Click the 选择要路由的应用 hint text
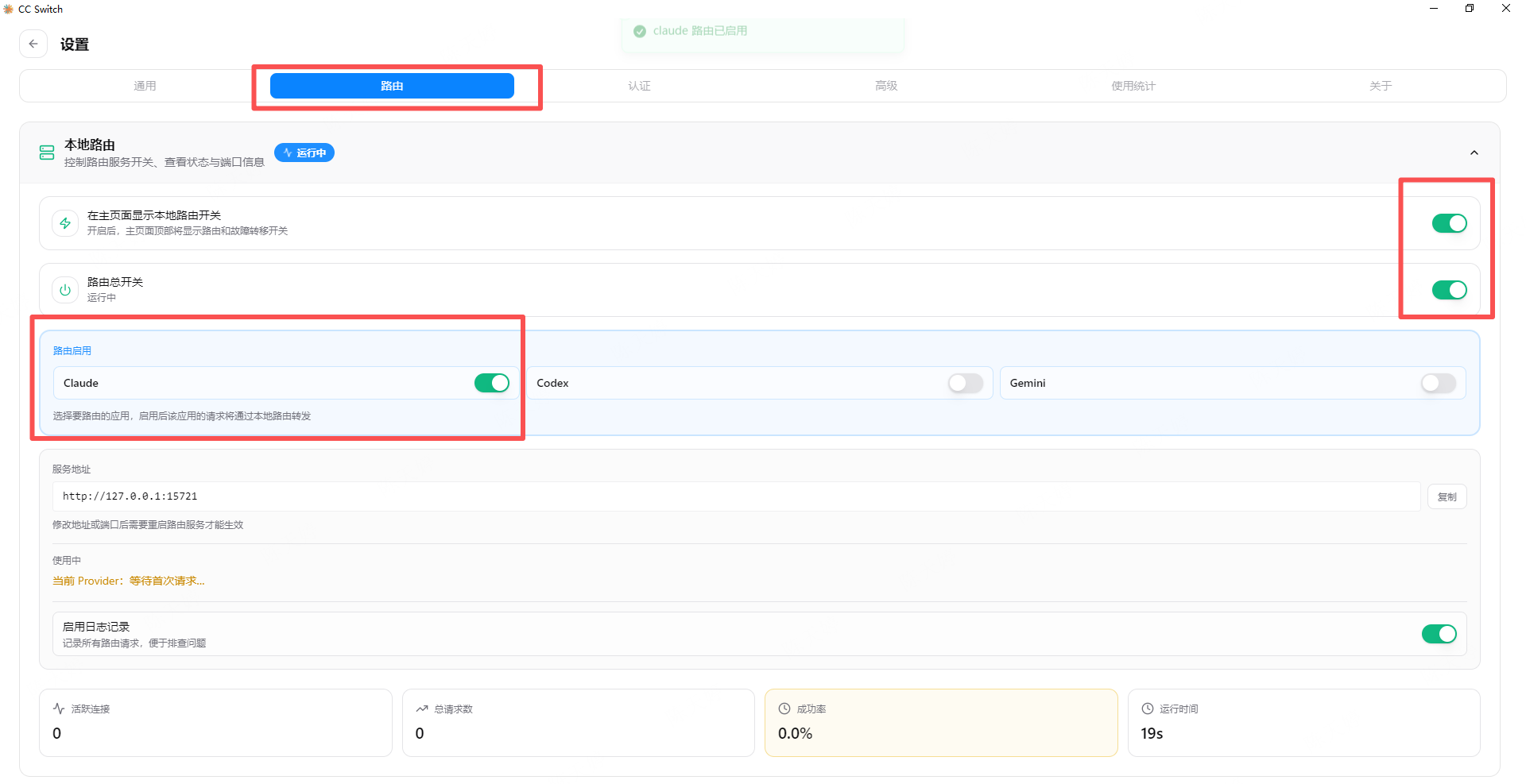 (x=182, y=415)
